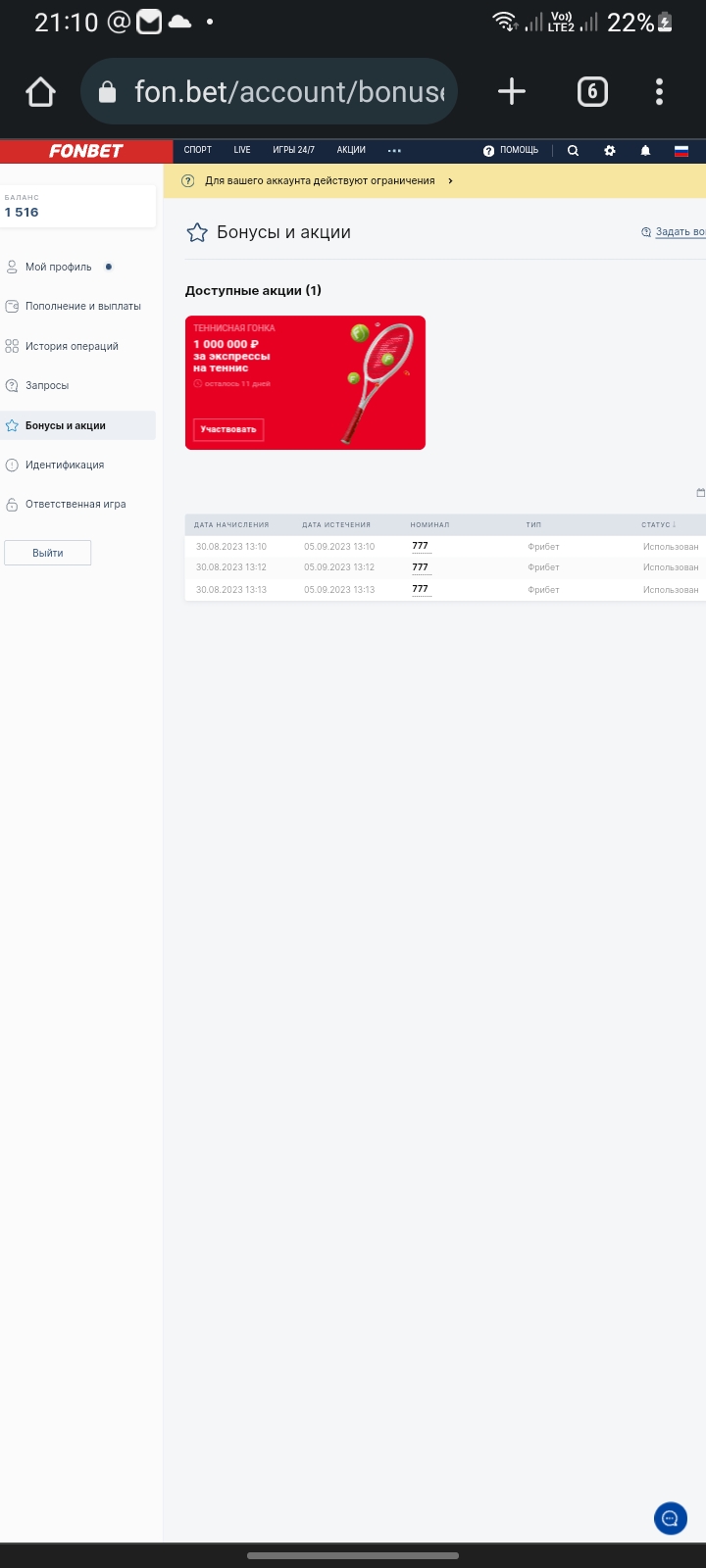The width and height of the screenshot is (706, 1568).
Task: Expand the account restrictions notice chevron
Action: coord(450,181)
